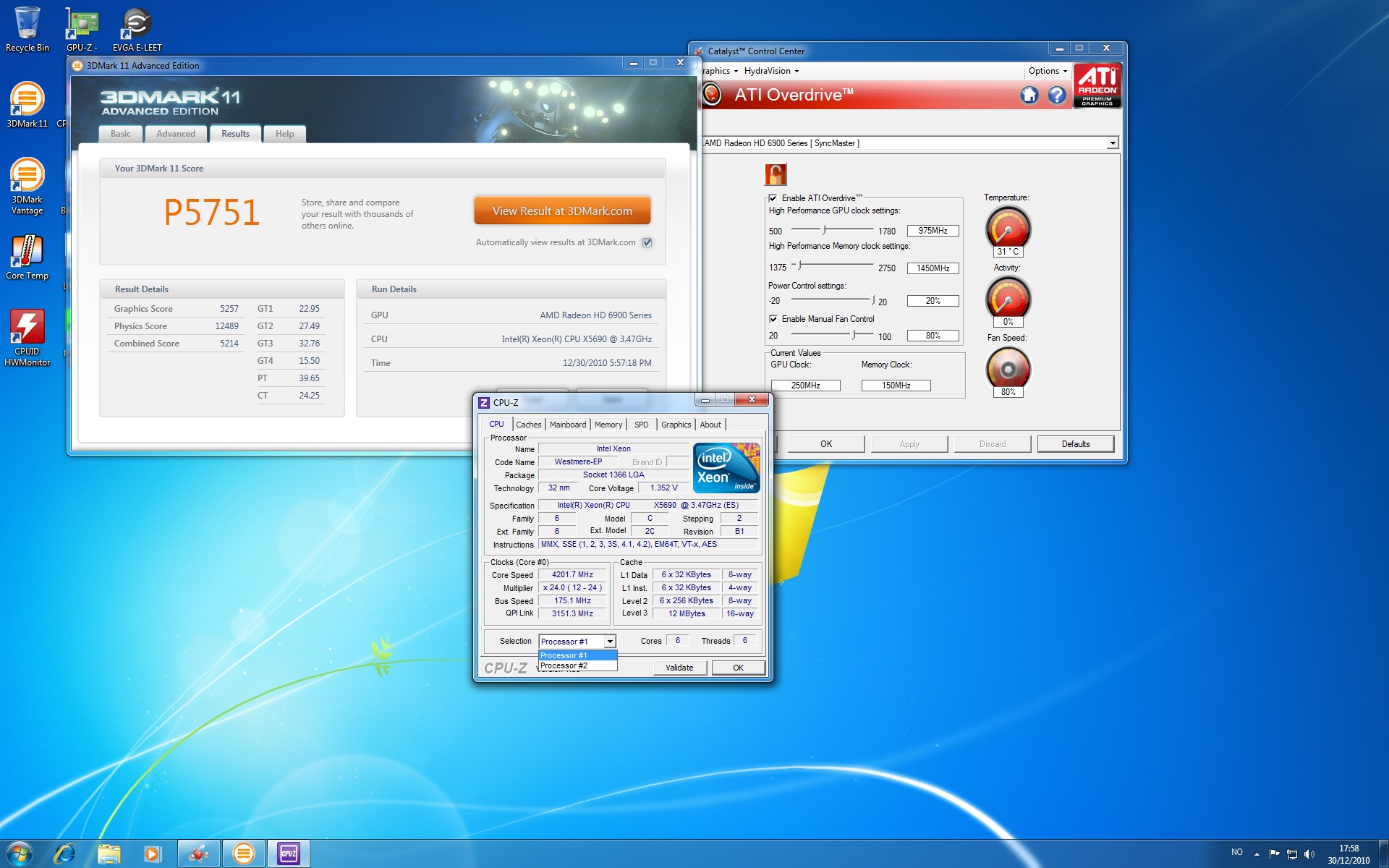Viewport: 1389px width, 868px height.
Task: Click Apply in Catalyst Control Center
Action: point(909,444)
